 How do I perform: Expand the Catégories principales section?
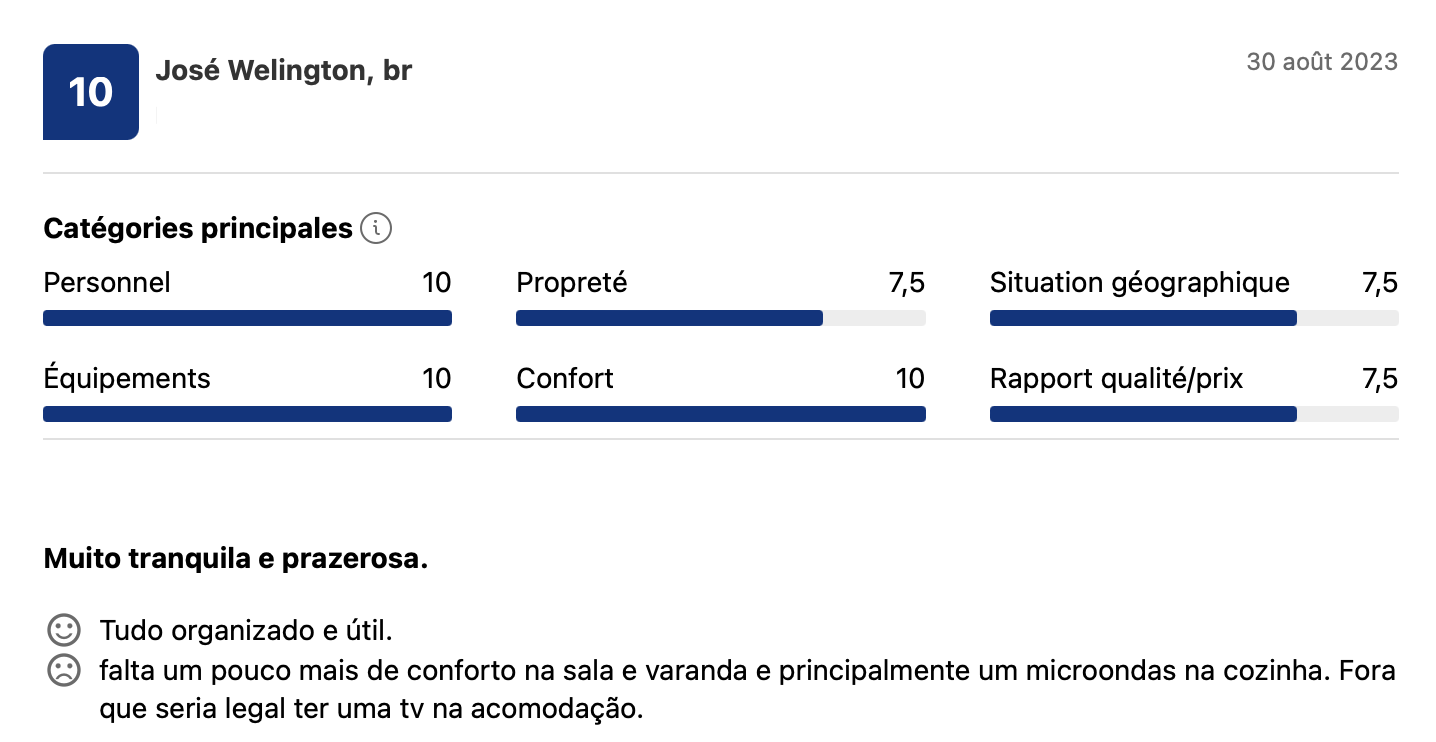[197, 228]
